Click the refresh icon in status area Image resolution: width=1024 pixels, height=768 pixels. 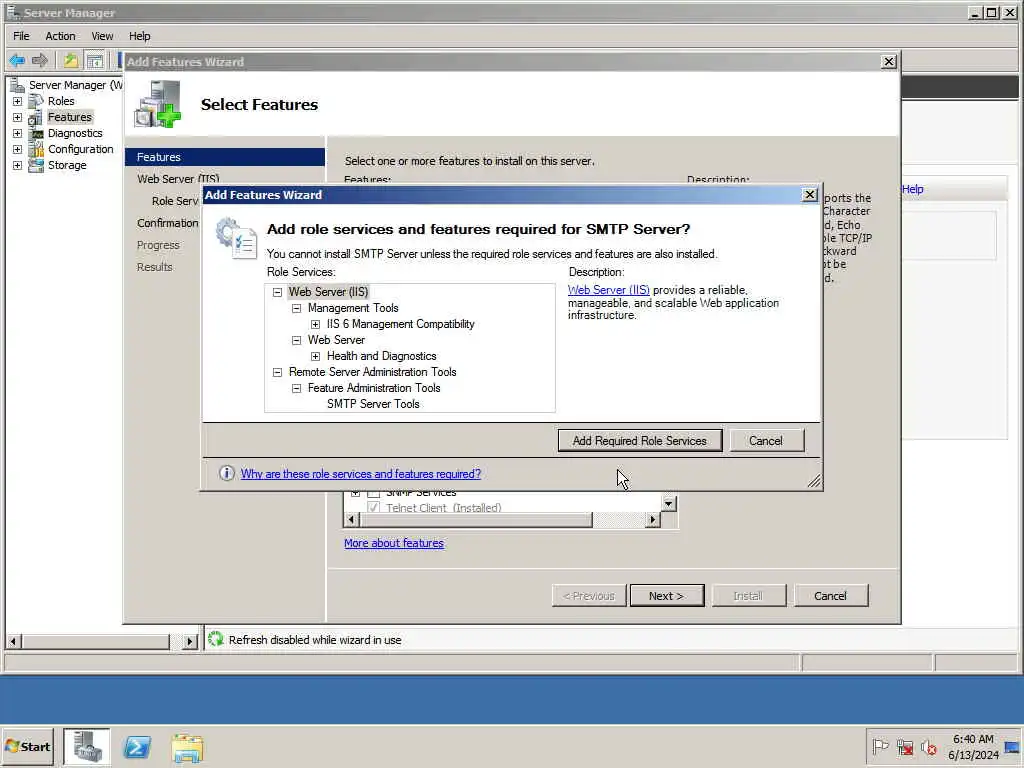point(215,639)
